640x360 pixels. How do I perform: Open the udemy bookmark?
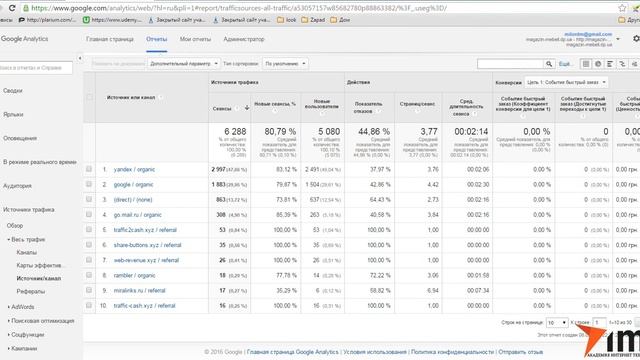(113, 20)
